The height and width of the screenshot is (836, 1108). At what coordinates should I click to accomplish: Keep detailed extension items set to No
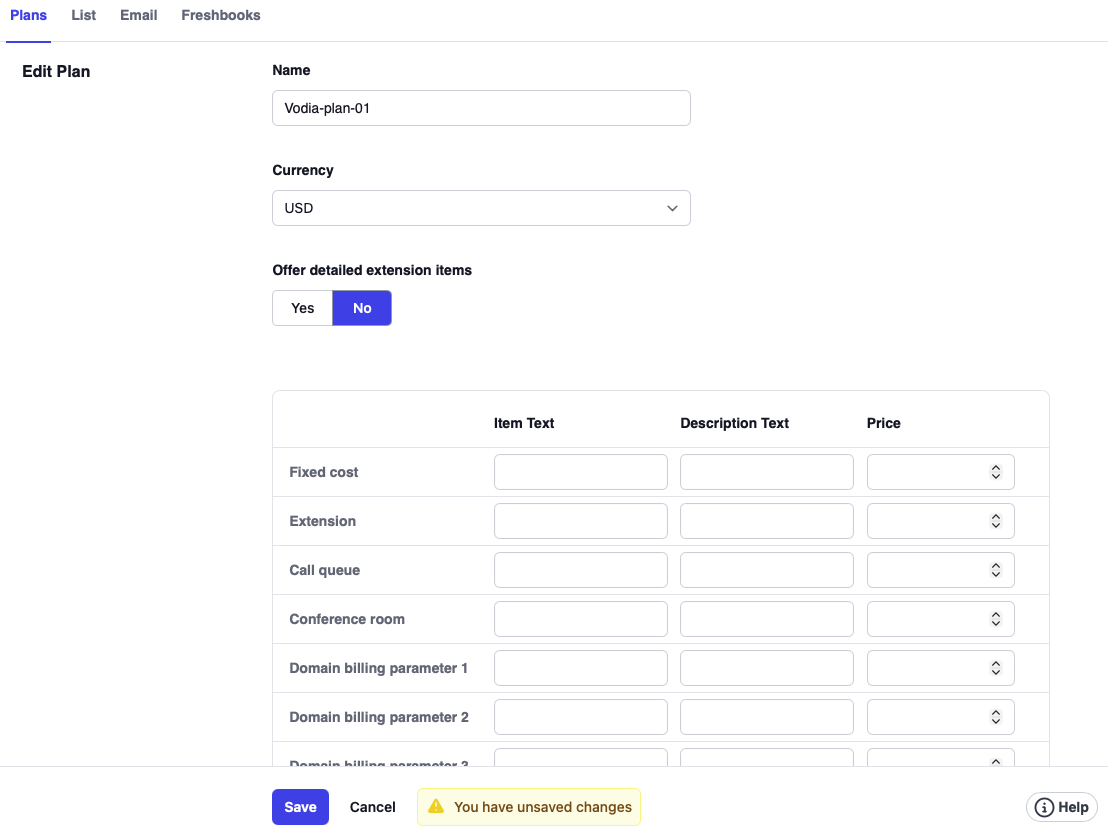point(362,308)
